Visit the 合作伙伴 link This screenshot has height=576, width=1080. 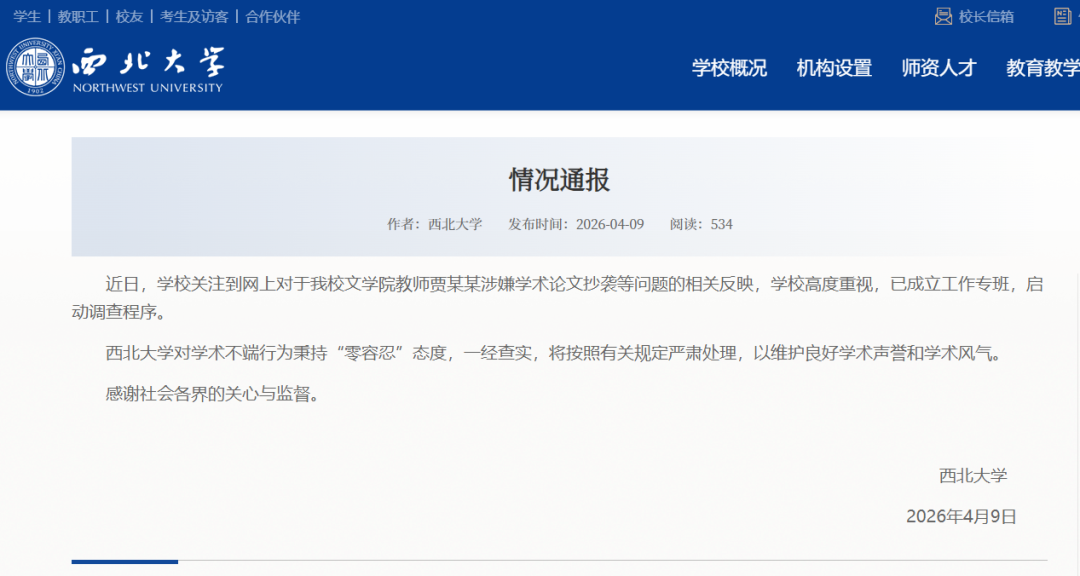[272, 16]
